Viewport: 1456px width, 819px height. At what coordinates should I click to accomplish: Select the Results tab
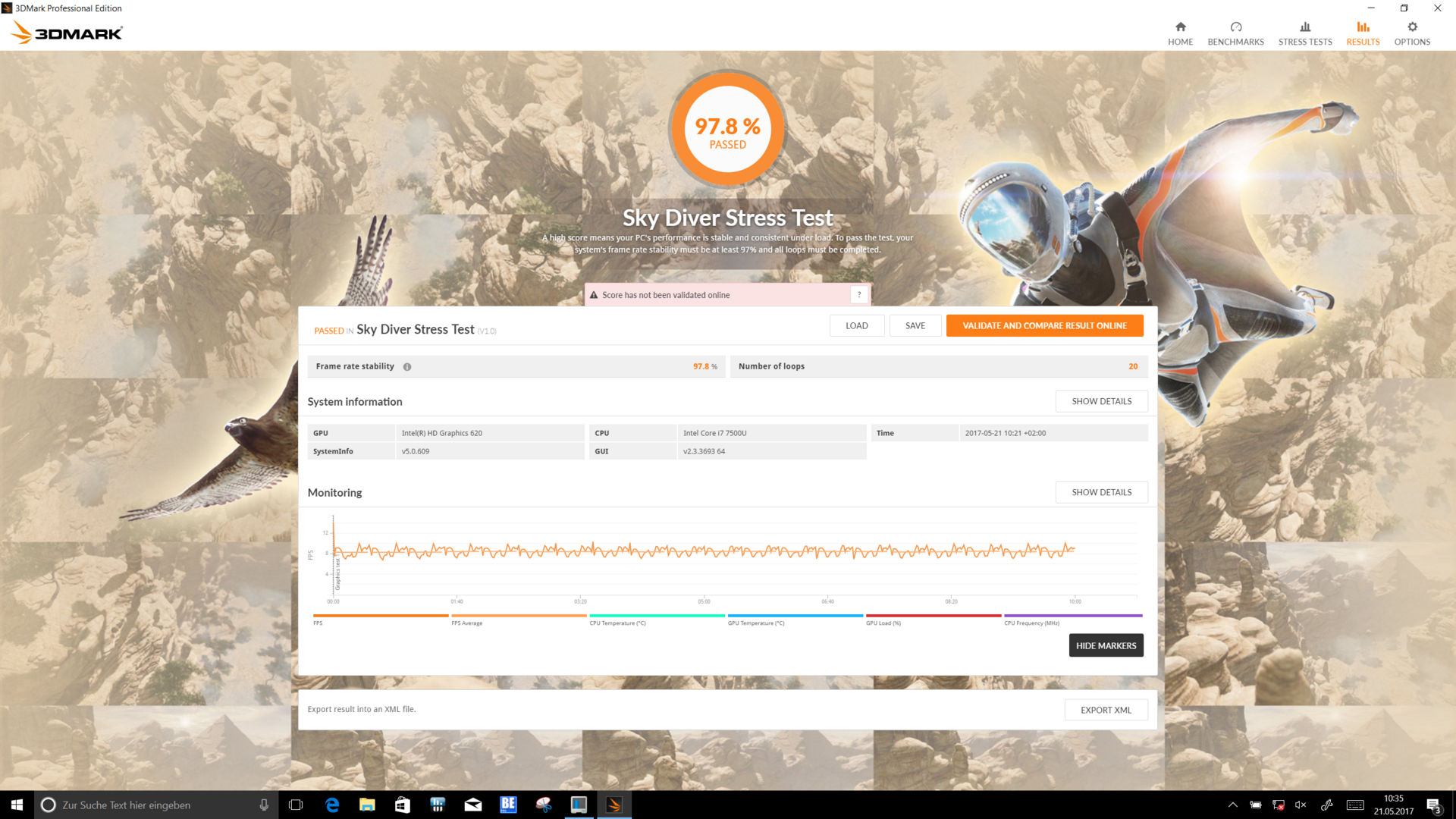(x=1362, y=33)
